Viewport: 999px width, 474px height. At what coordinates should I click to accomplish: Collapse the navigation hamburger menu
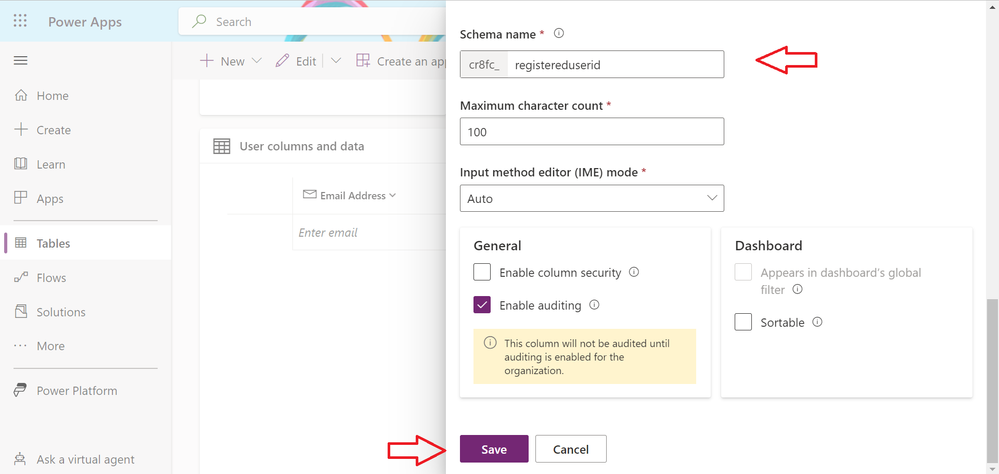click(20, 61)
